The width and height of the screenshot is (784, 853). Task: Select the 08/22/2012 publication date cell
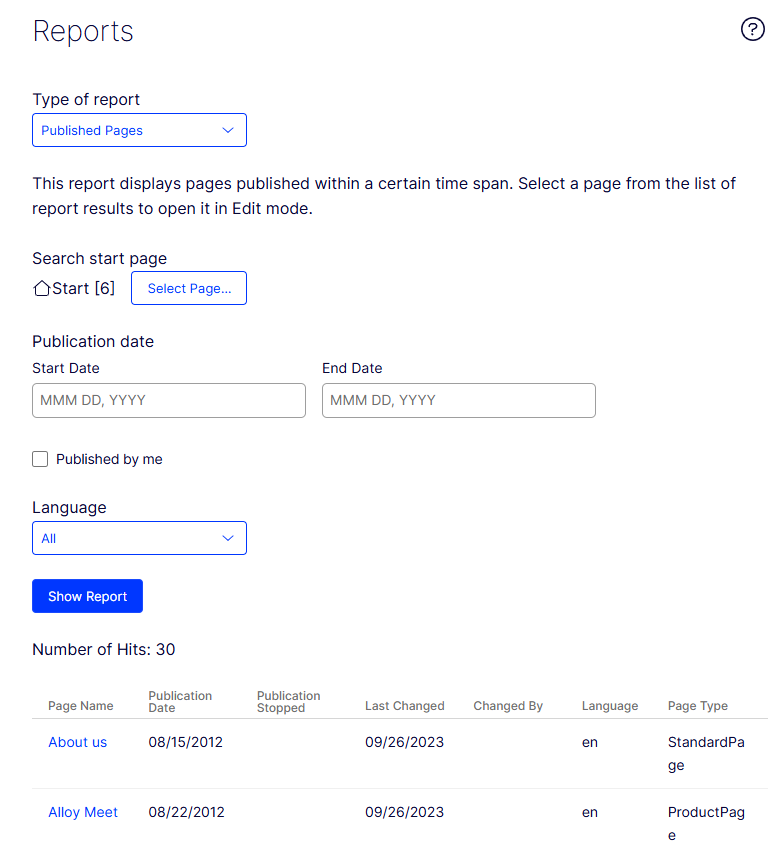(x=187, y=812)
